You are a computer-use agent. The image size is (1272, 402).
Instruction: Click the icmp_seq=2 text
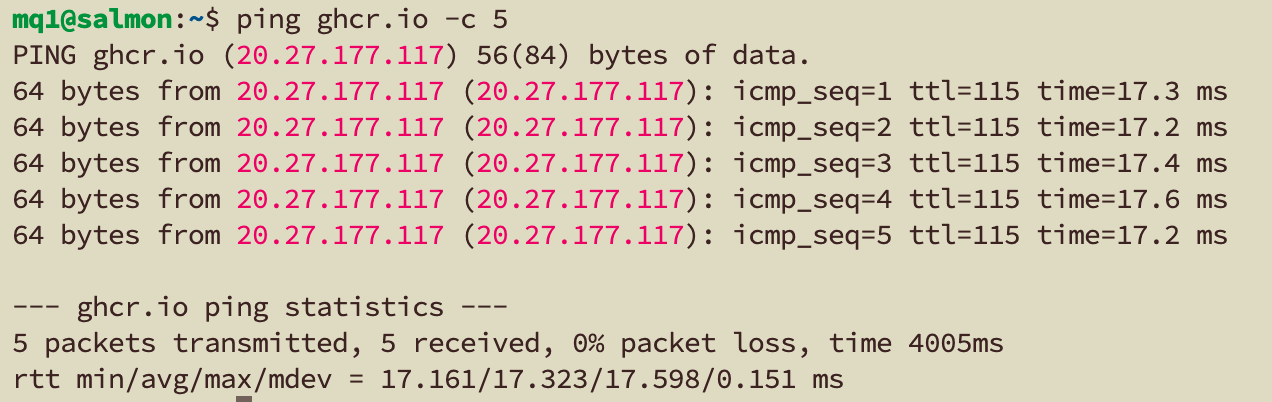click(812, 127)
